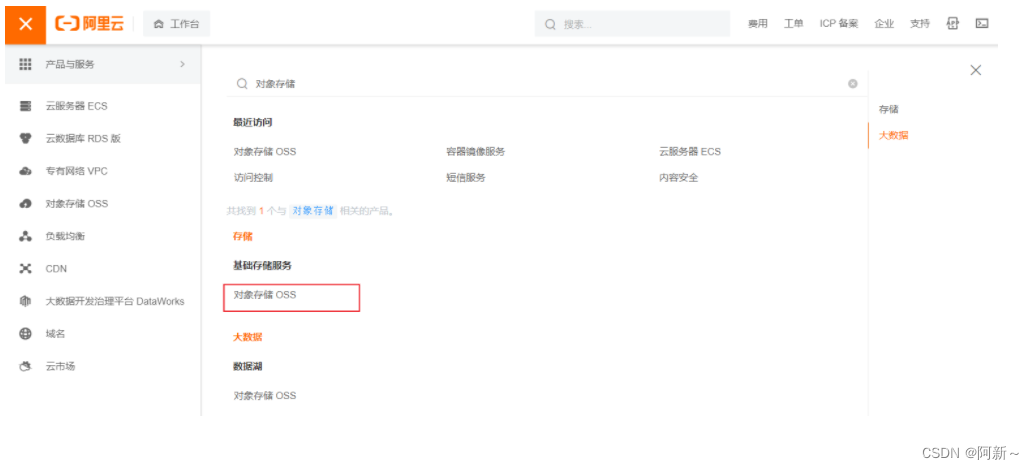Click the top 搜索 search box

(632, 24)
